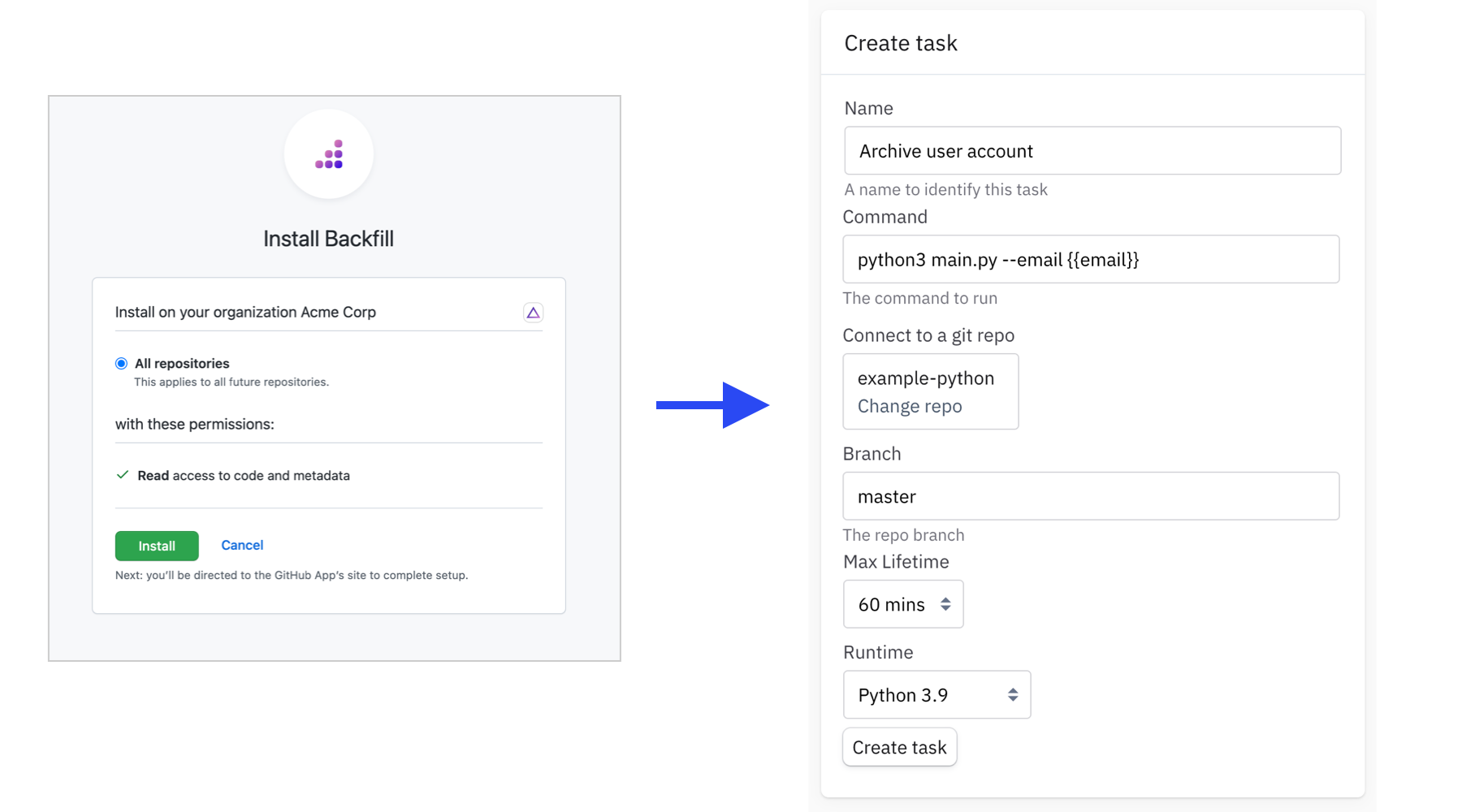
Task: Click the Create task panel title
Action: click(x=901, y=43)
